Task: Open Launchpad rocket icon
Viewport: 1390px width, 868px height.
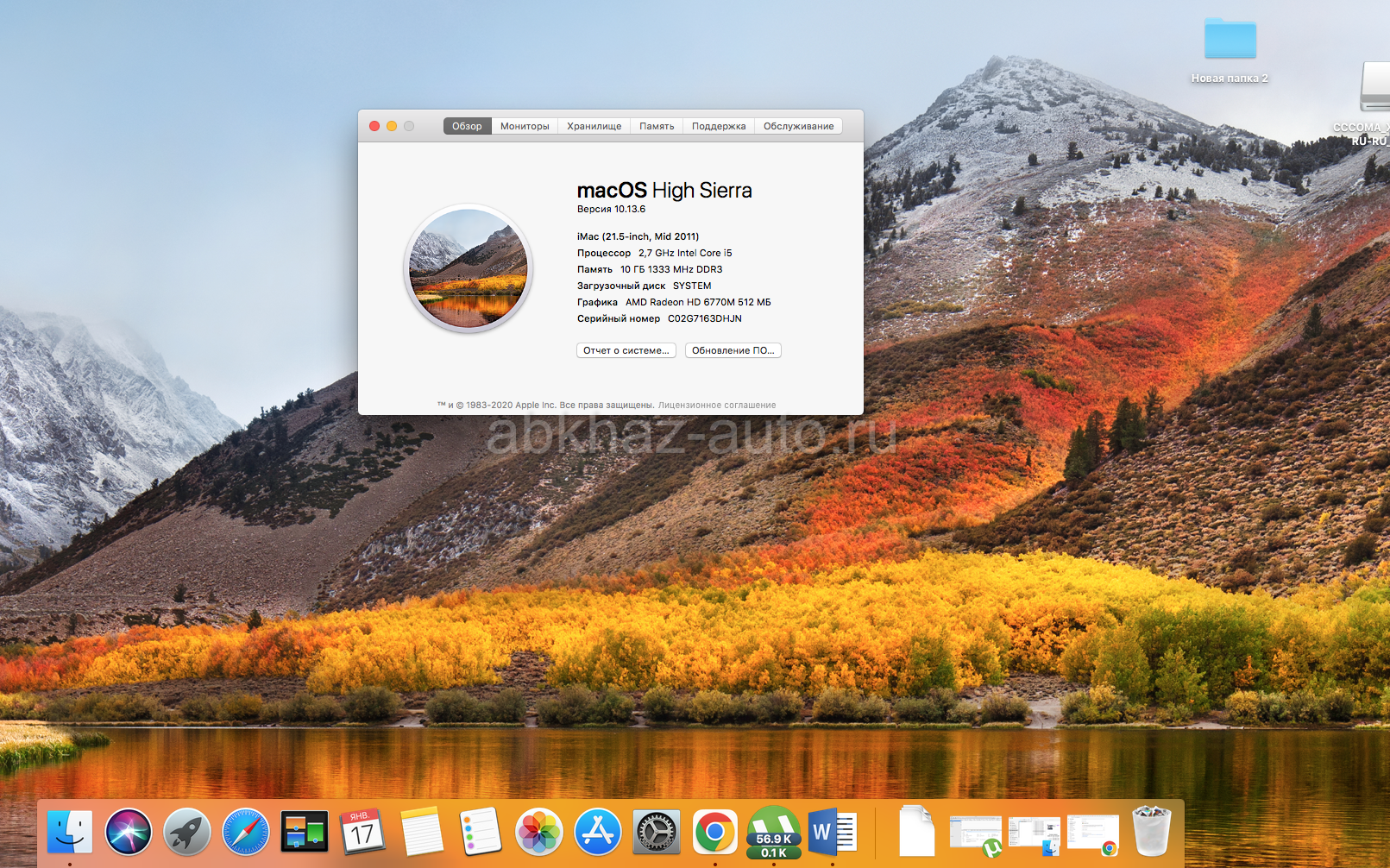Action: tap(187, 832)
